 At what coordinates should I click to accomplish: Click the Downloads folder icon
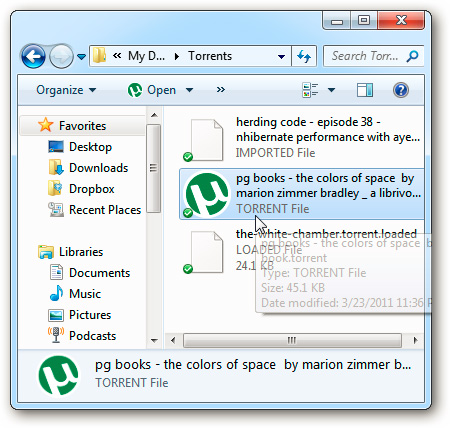click(56, 167)
